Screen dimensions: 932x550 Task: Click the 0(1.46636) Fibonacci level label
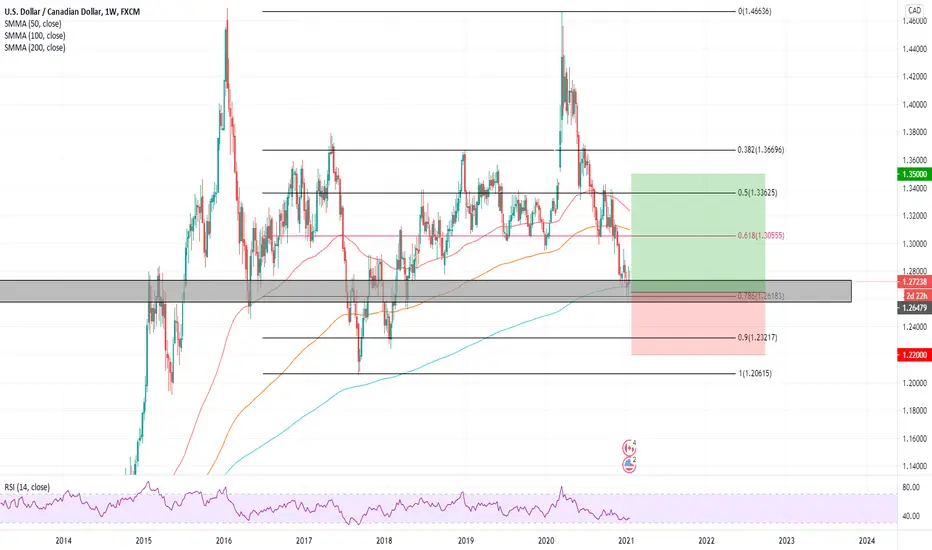point(755,11)
